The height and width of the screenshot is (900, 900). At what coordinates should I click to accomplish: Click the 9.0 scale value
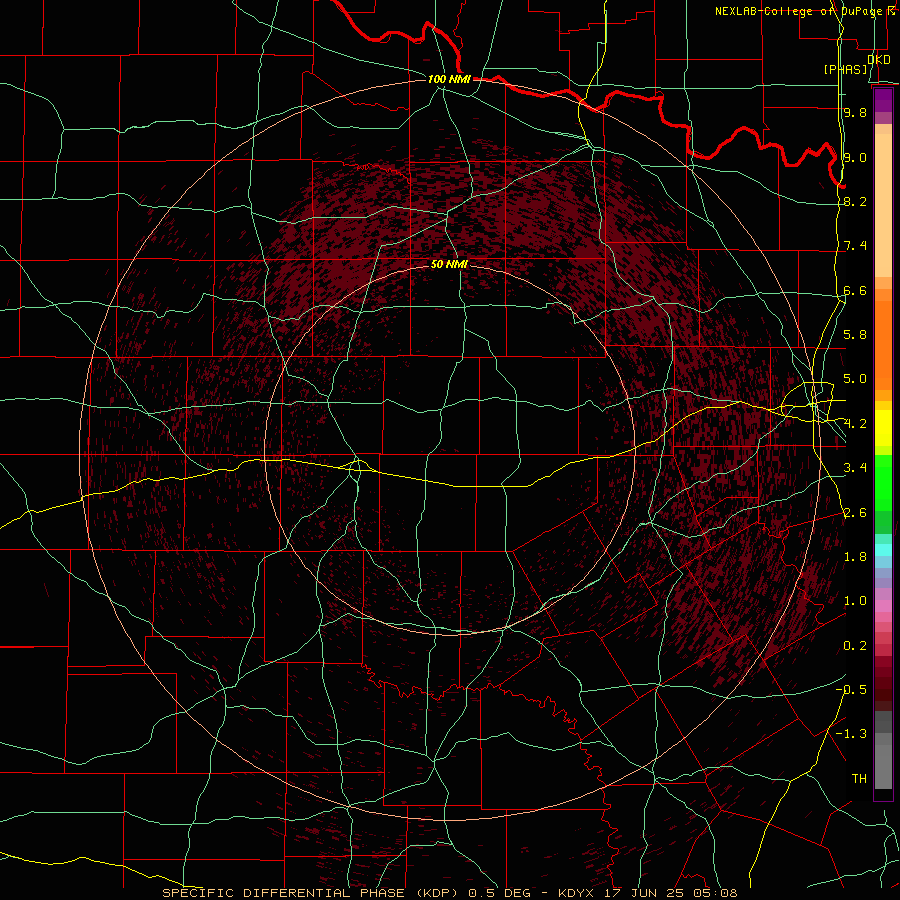coord(855,157)
